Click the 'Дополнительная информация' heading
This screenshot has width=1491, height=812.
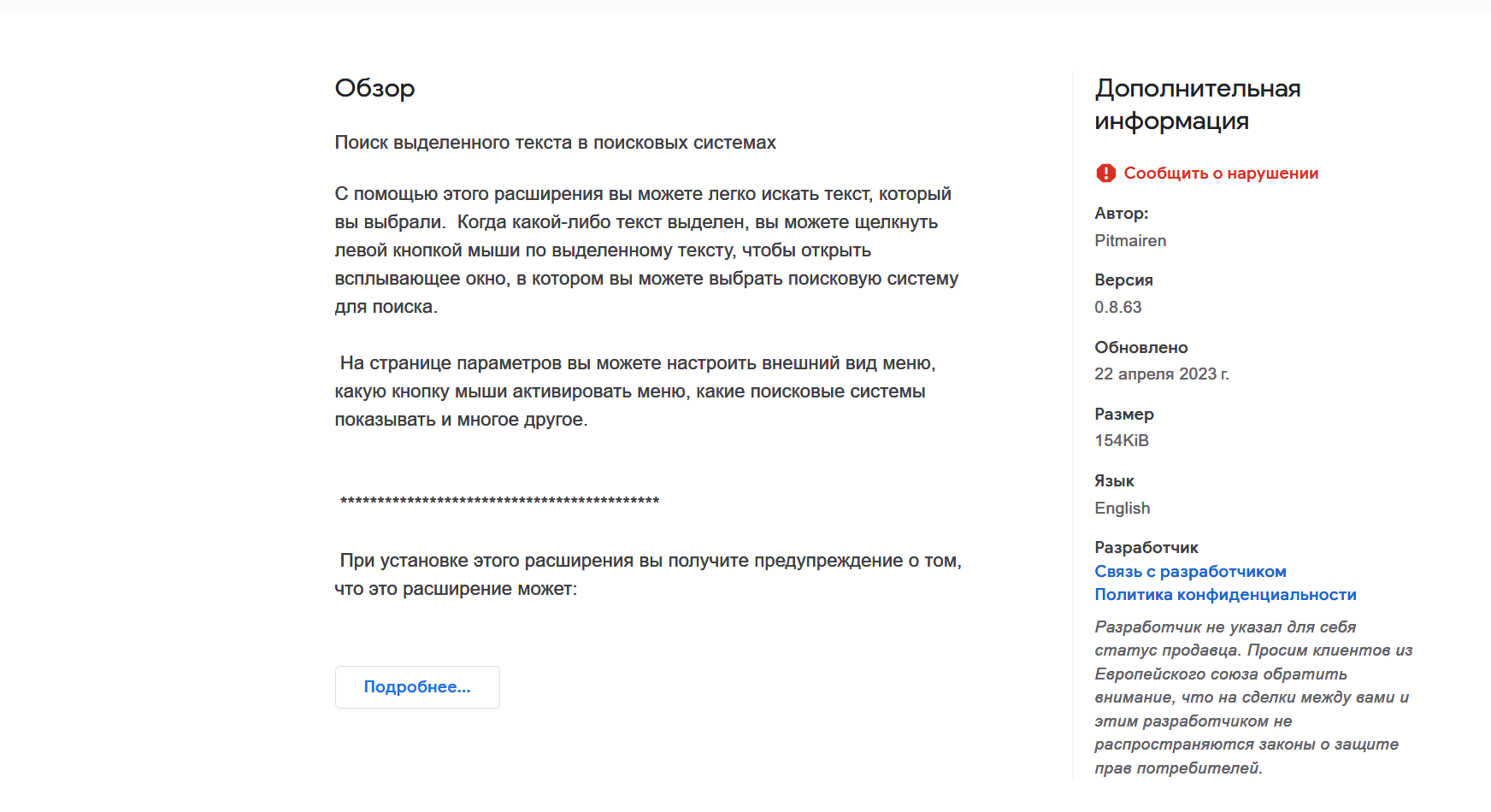point(1198,104)
